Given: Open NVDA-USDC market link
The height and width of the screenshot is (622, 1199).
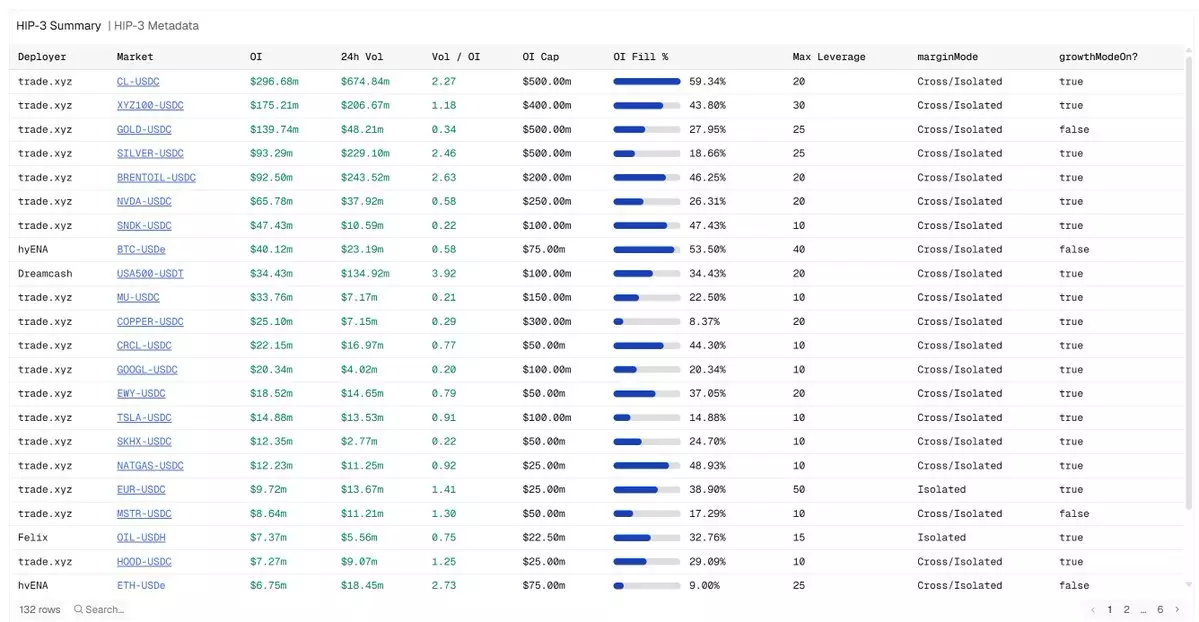Looking at the screenshot, I should [144, 201].
